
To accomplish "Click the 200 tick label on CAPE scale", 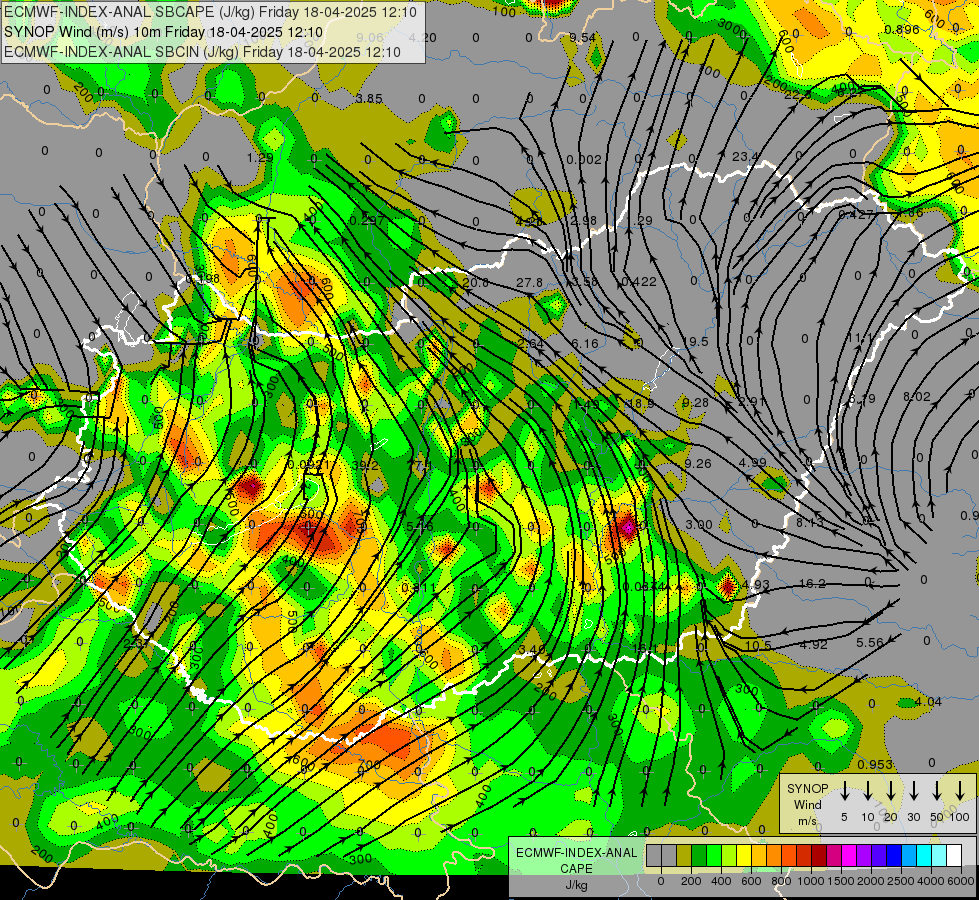I will pyautogui.click(x=691, y=881).
